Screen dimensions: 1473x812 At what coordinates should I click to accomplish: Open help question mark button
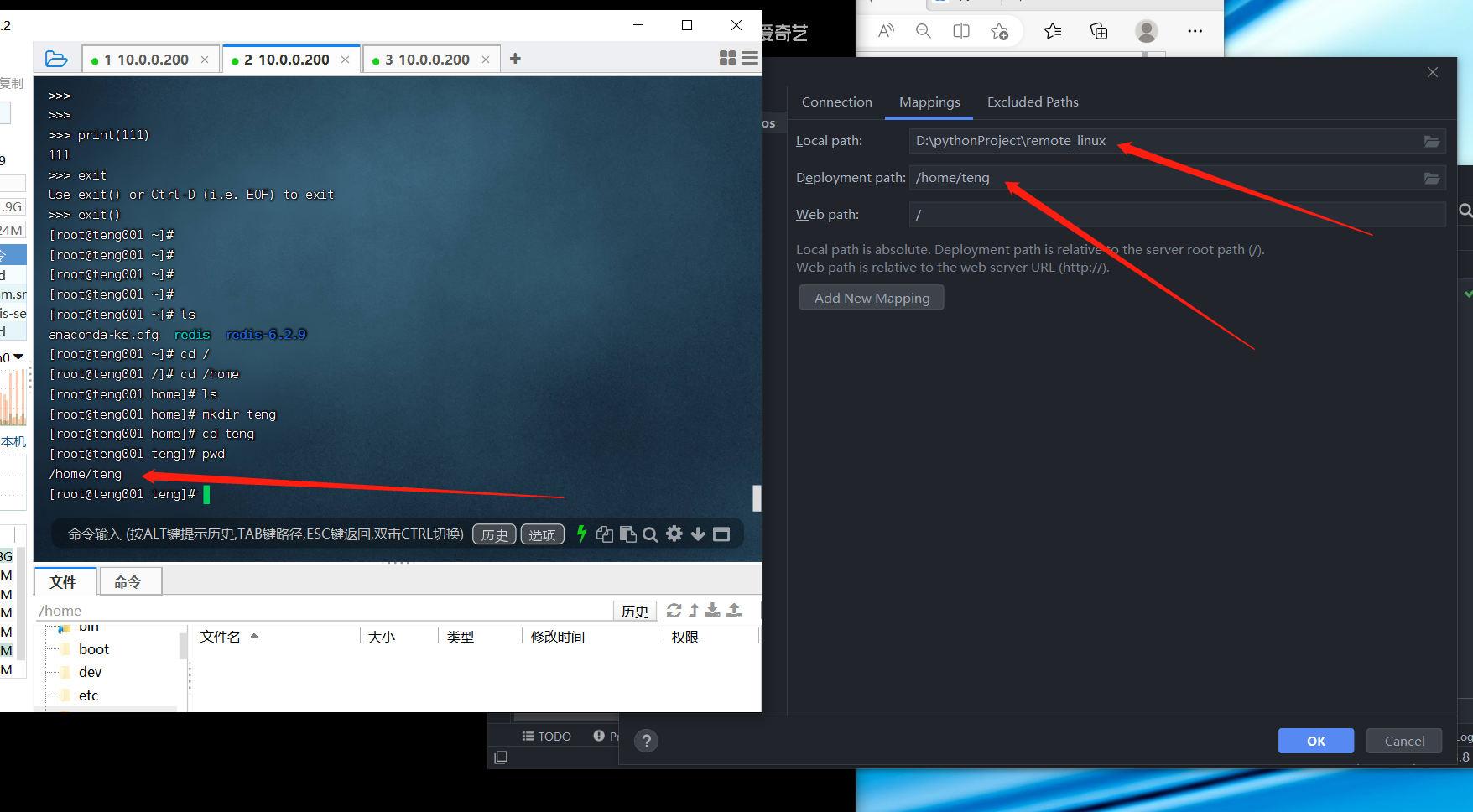tap(646, 741)
